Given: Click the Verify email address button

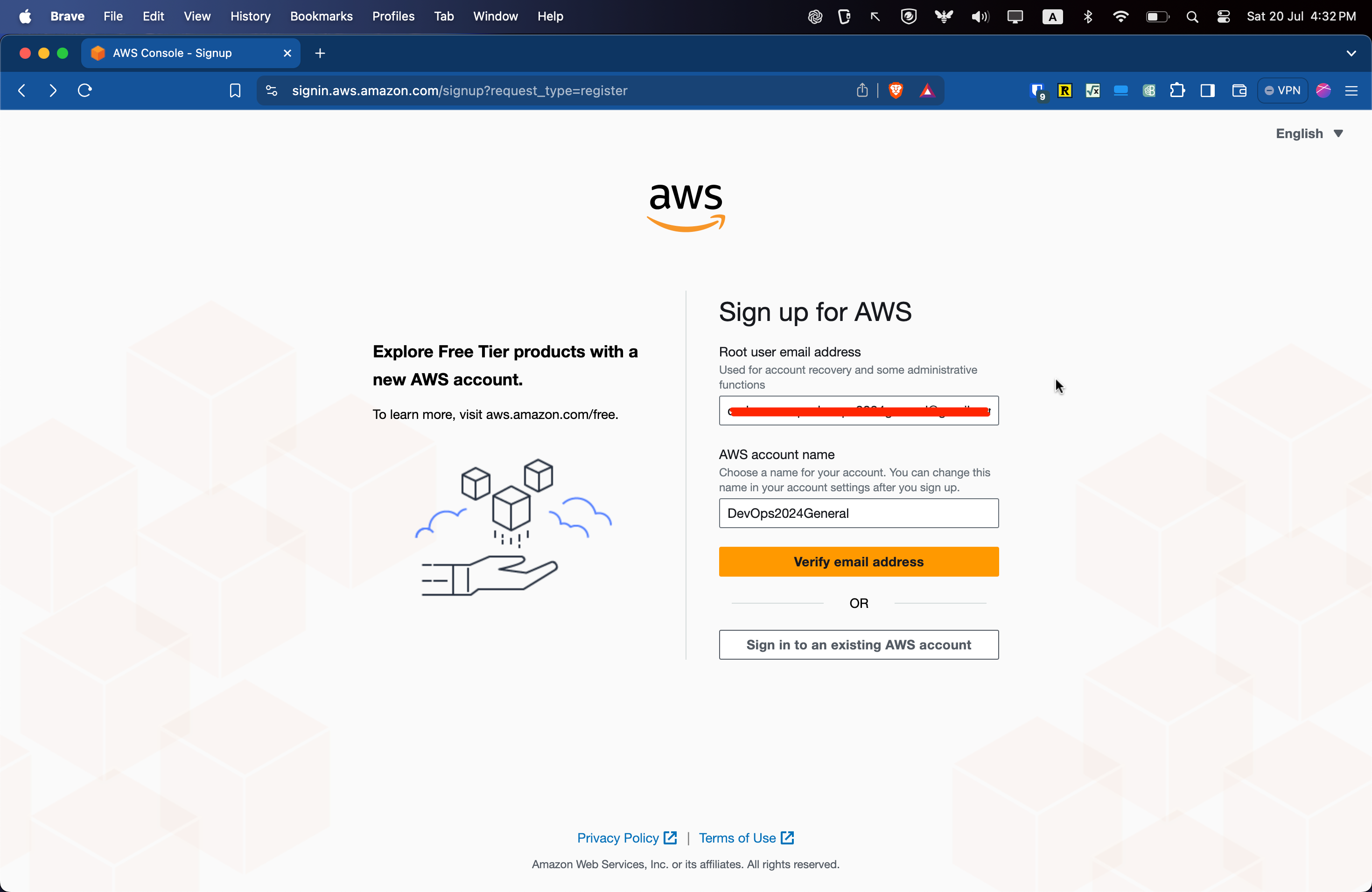Looking at the screenshot, I should [x=858, y=562].
